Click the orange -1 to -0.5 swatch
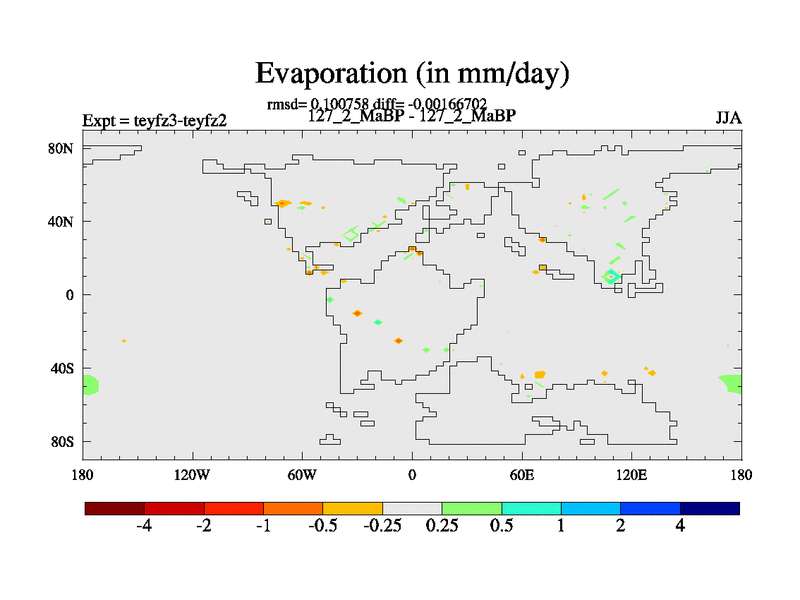800x600 pixels. (293, 508)
